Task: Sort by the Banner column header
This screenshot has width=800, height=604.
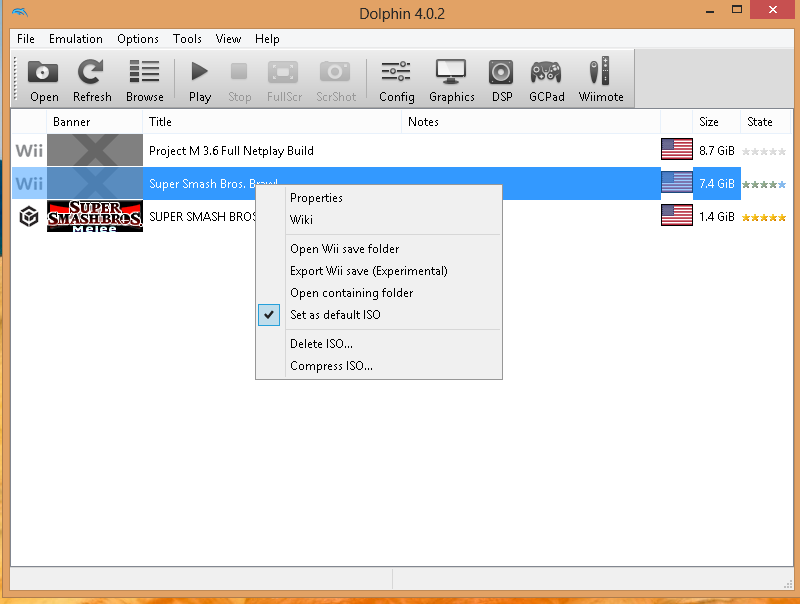Action: click(x=94, y=122)
